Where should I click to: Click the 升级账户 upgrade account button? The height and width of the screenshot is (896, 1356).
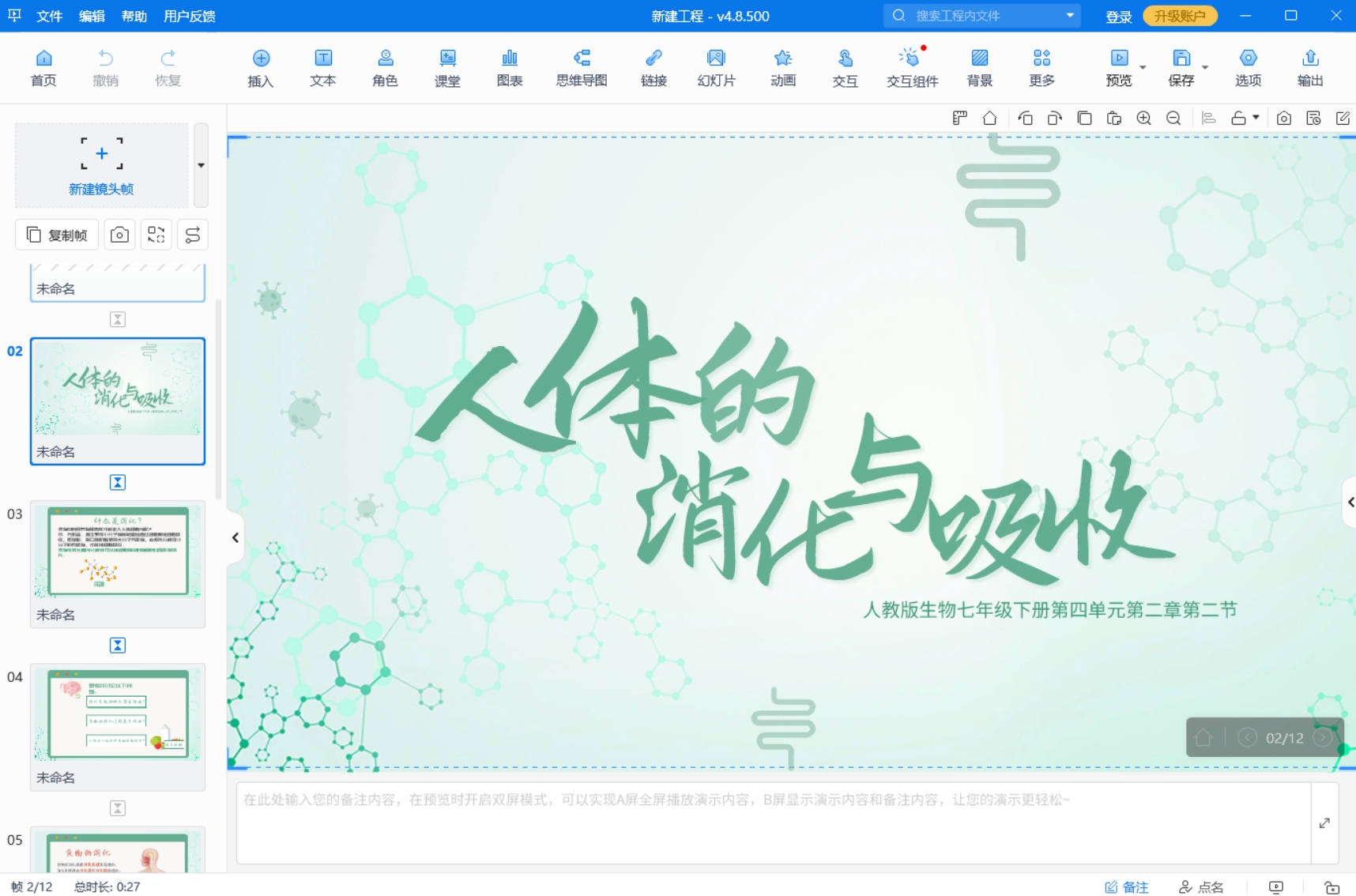coord(1180,16)
